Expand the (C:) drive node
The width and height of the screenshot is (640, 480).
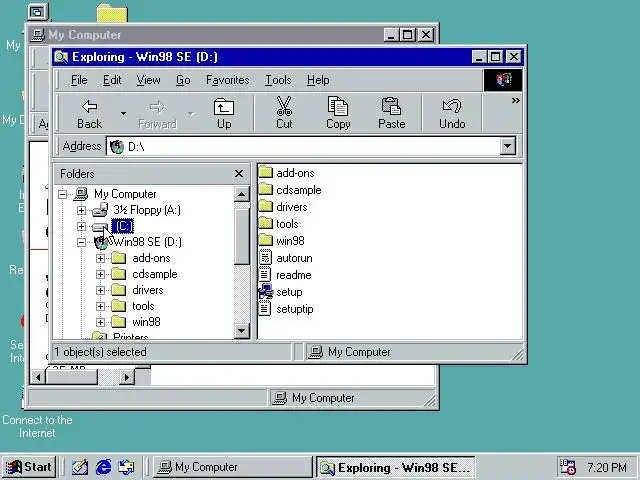click(x=81, y=226)
